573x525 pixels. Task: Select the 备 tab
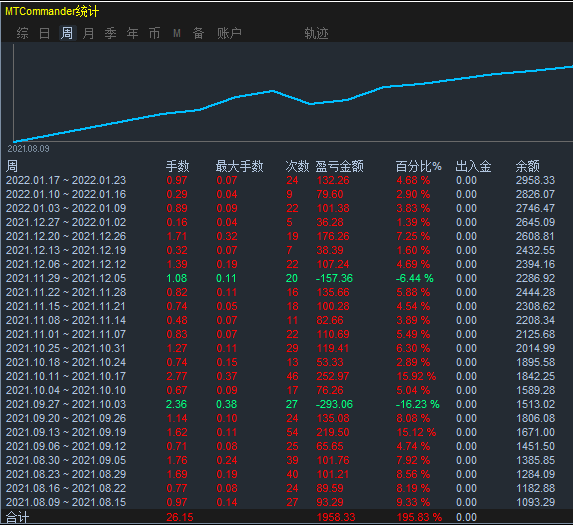pyautogui.click(x=198, y=33)
